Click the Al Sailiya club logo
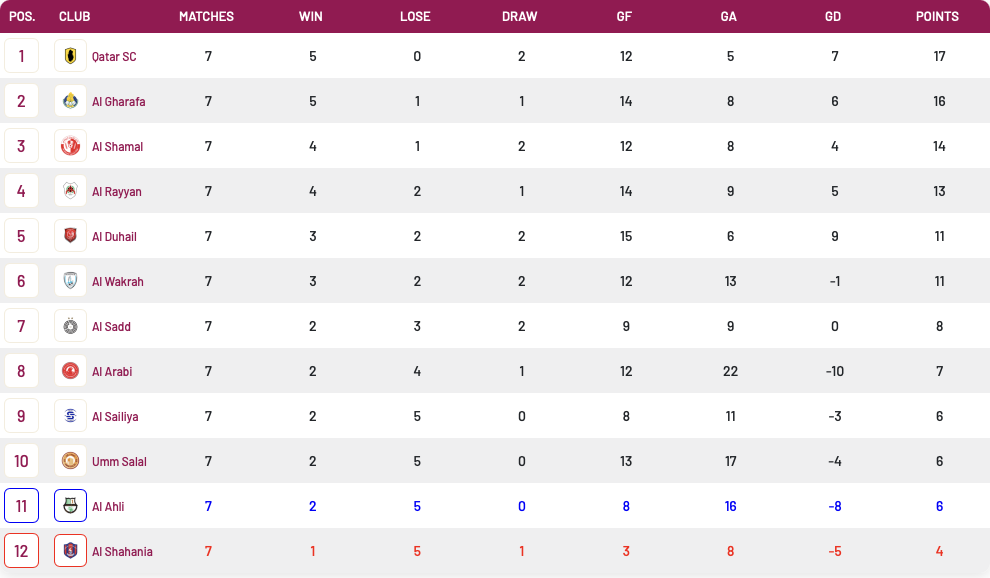Image resolution: width=990 pixels, height=578 pixels. point(70,416)
